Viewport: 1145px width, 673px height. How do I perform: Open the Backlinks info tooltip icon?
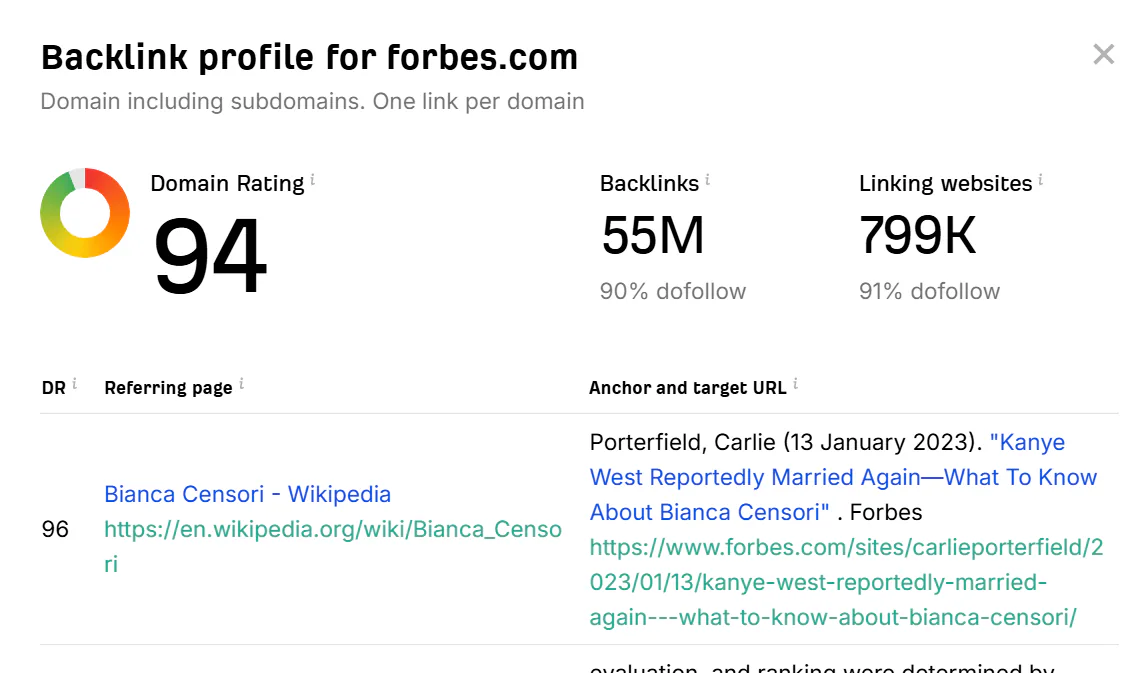708,179
